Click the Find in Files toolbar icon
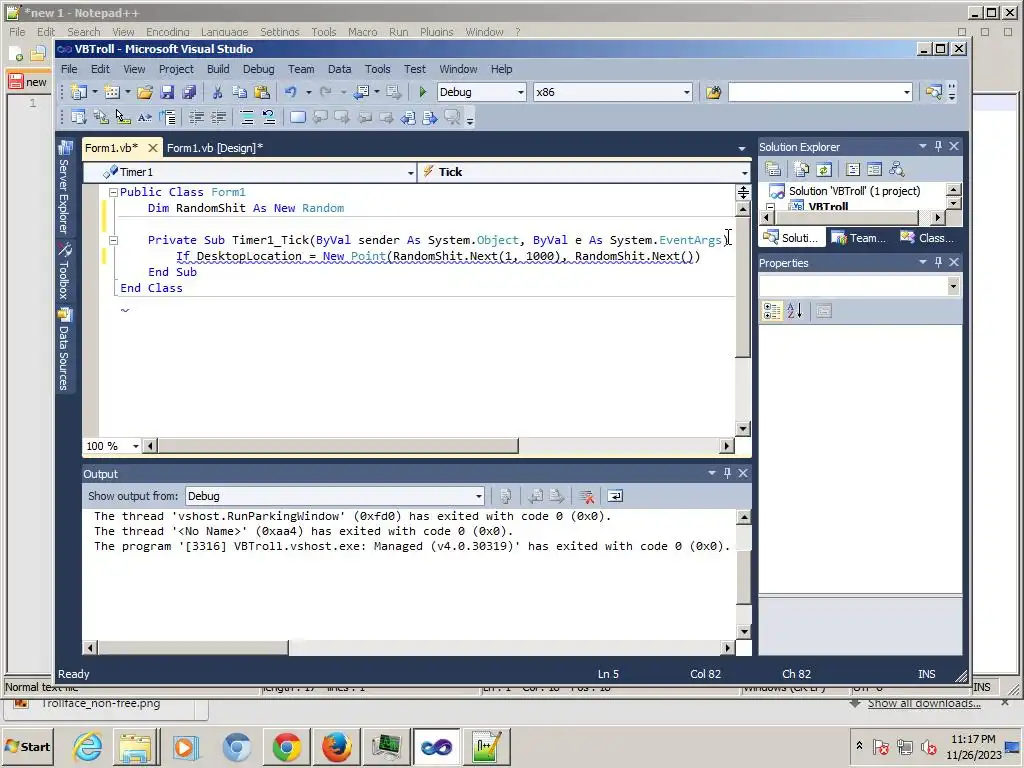Viewport: 1024px width, 768px height. (713, 92)
